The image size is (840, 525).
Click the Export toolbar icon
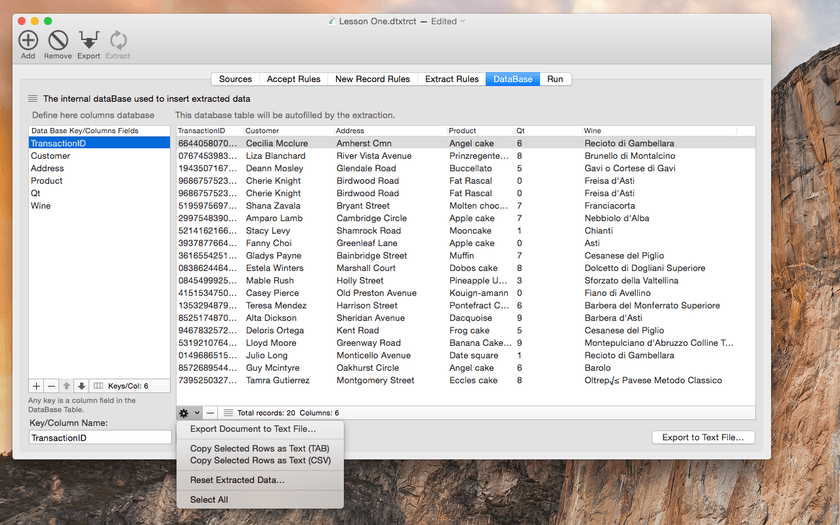click(88, 40)
